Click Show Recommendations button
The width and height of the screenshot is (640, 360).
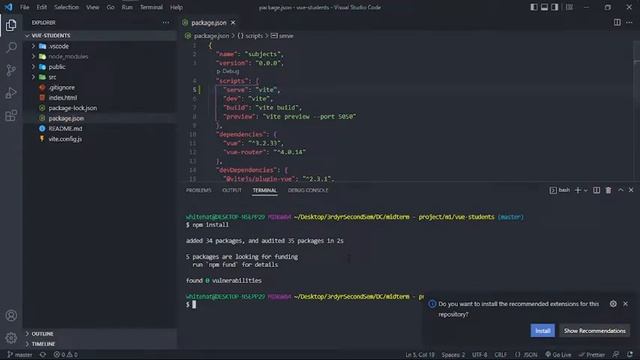(x=595, y=331)
